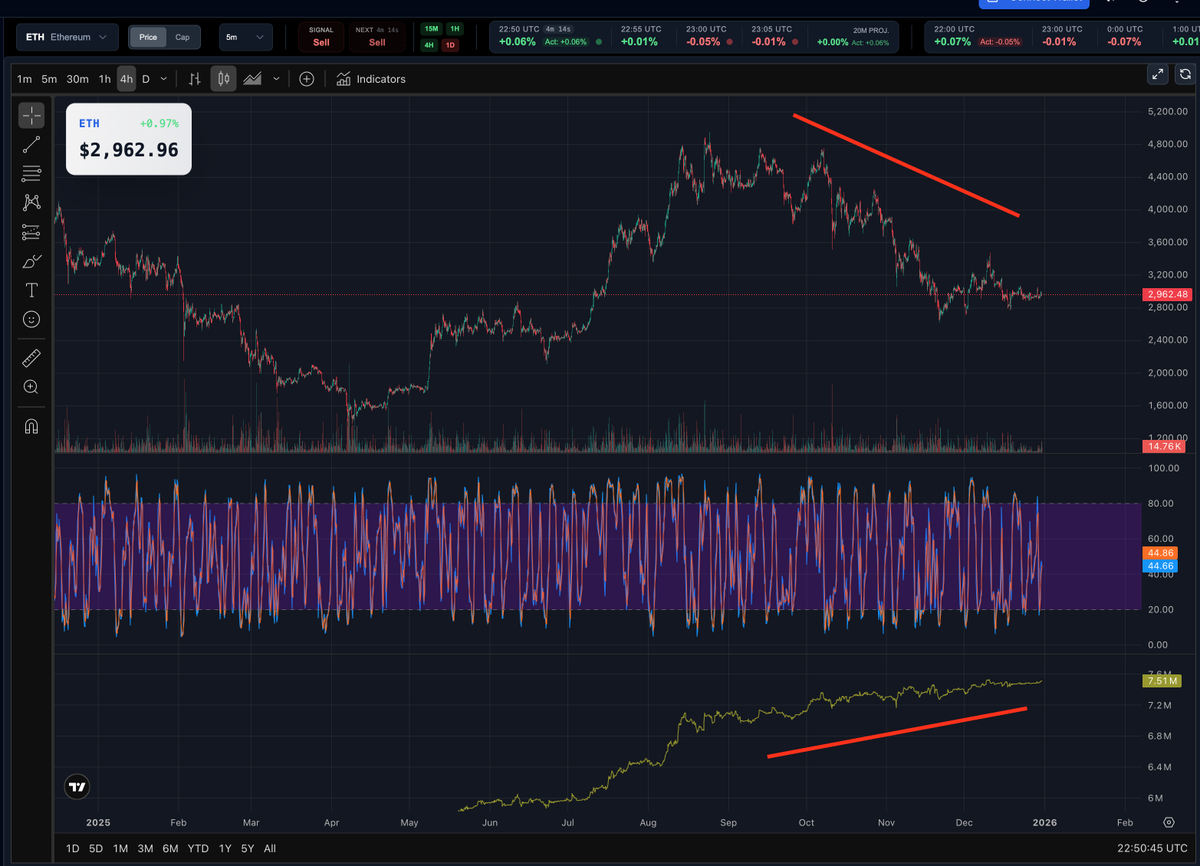Refresh the chart with reload icon

[x=1185, y=74]
